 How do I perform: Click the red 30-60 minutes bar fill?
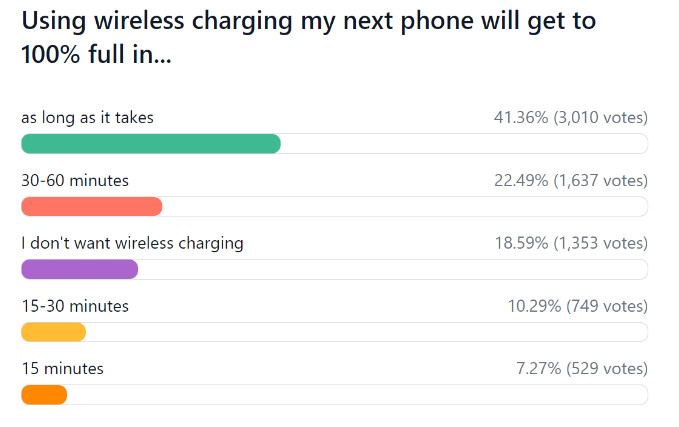tap(92, 207)
